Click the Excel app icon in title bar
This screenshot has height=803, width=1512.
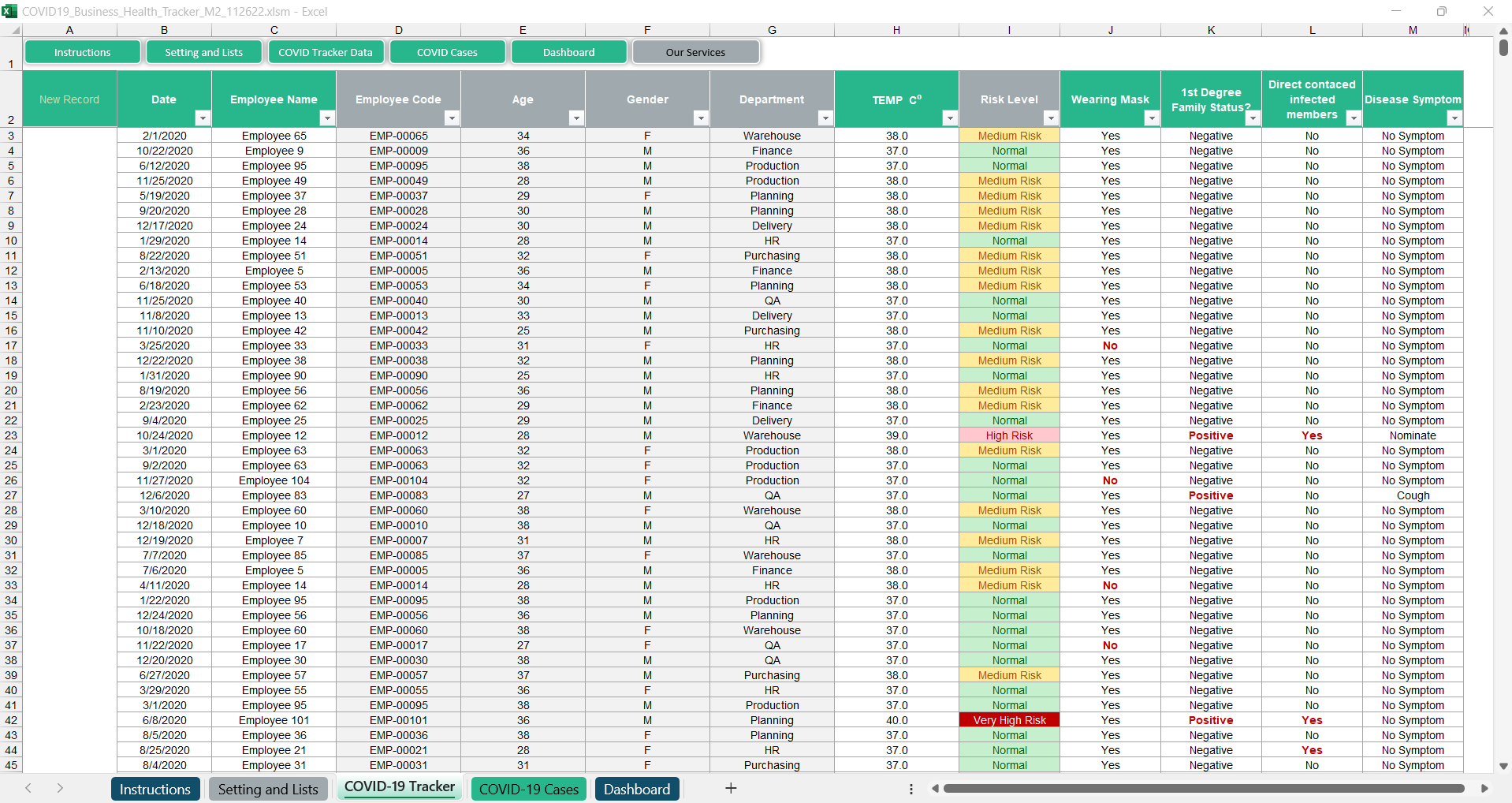pyautogui.click(x=9, y=11)
